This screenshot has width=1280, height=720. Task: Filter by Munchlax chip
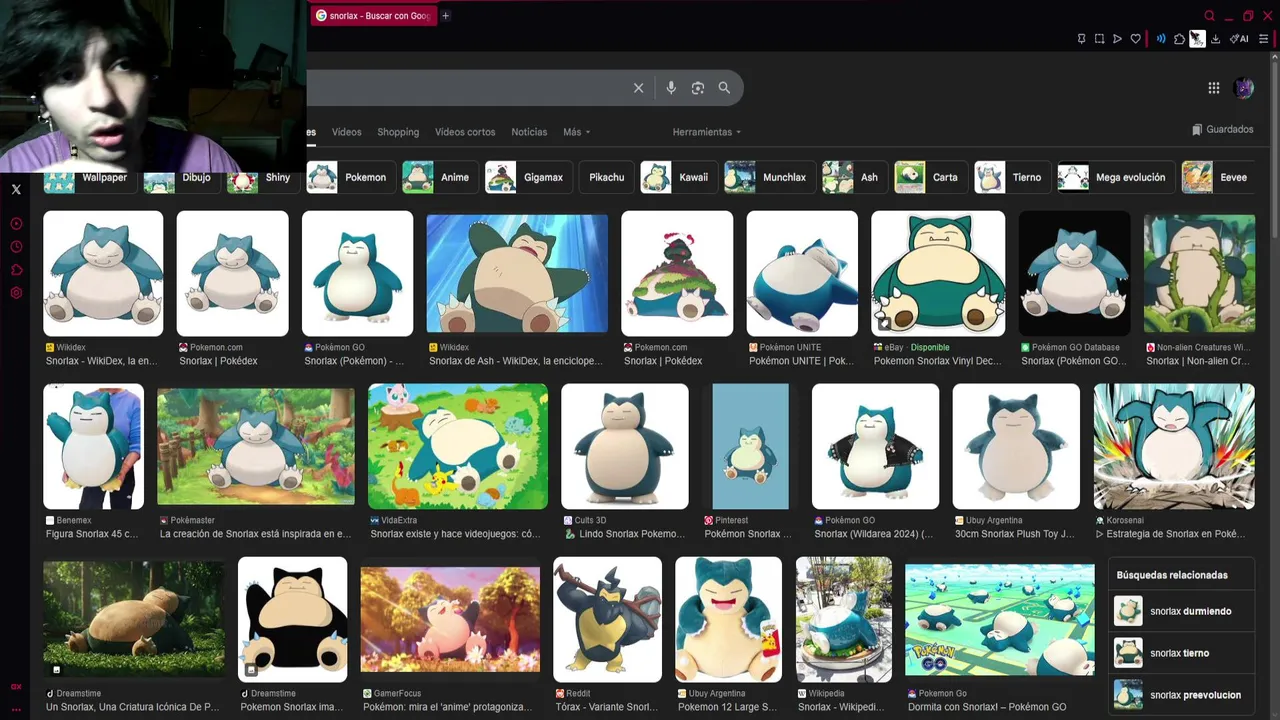coord(768,177)
